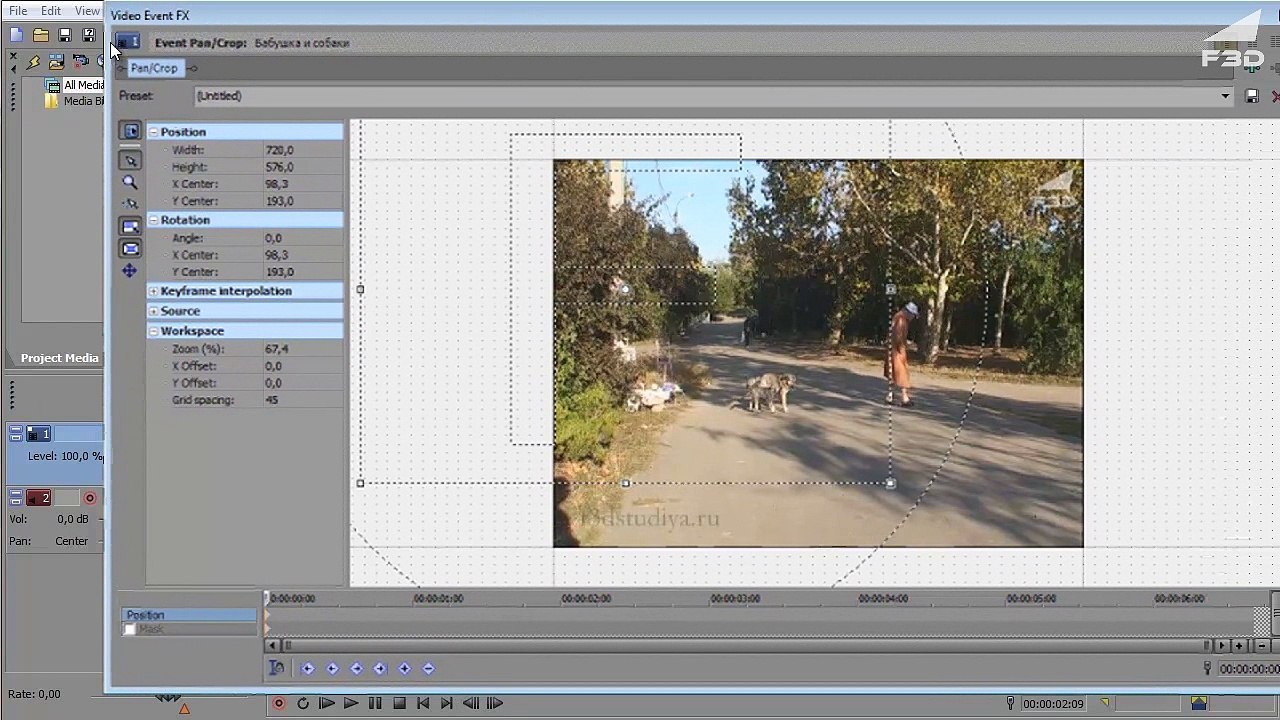Click the Event Pan/Crop chain icon
Viewport: 1280px width, 720px height.
pyautogui.click(x=127, y=42)
